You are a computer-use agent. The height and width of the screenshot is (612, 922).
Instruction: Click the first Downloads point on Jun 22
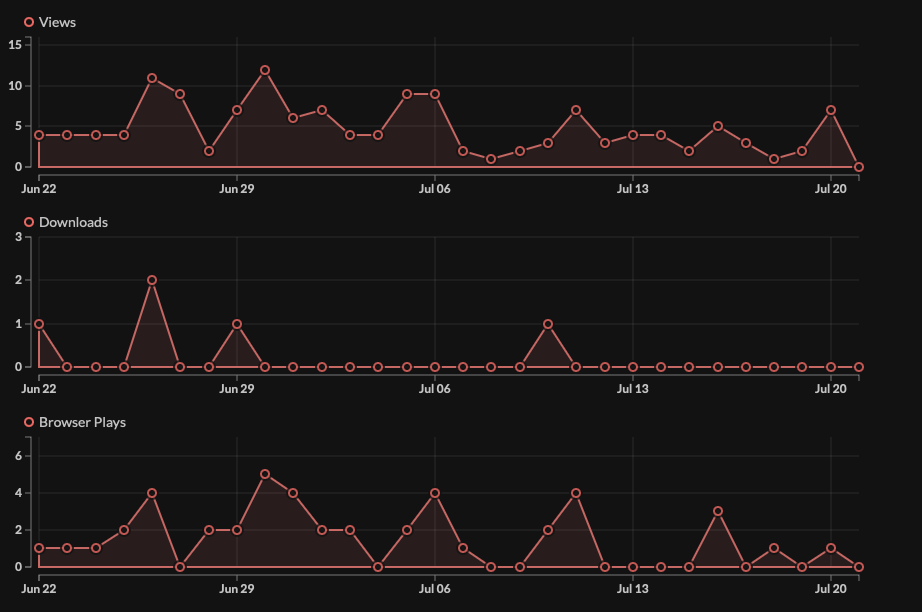pos(39,324)
